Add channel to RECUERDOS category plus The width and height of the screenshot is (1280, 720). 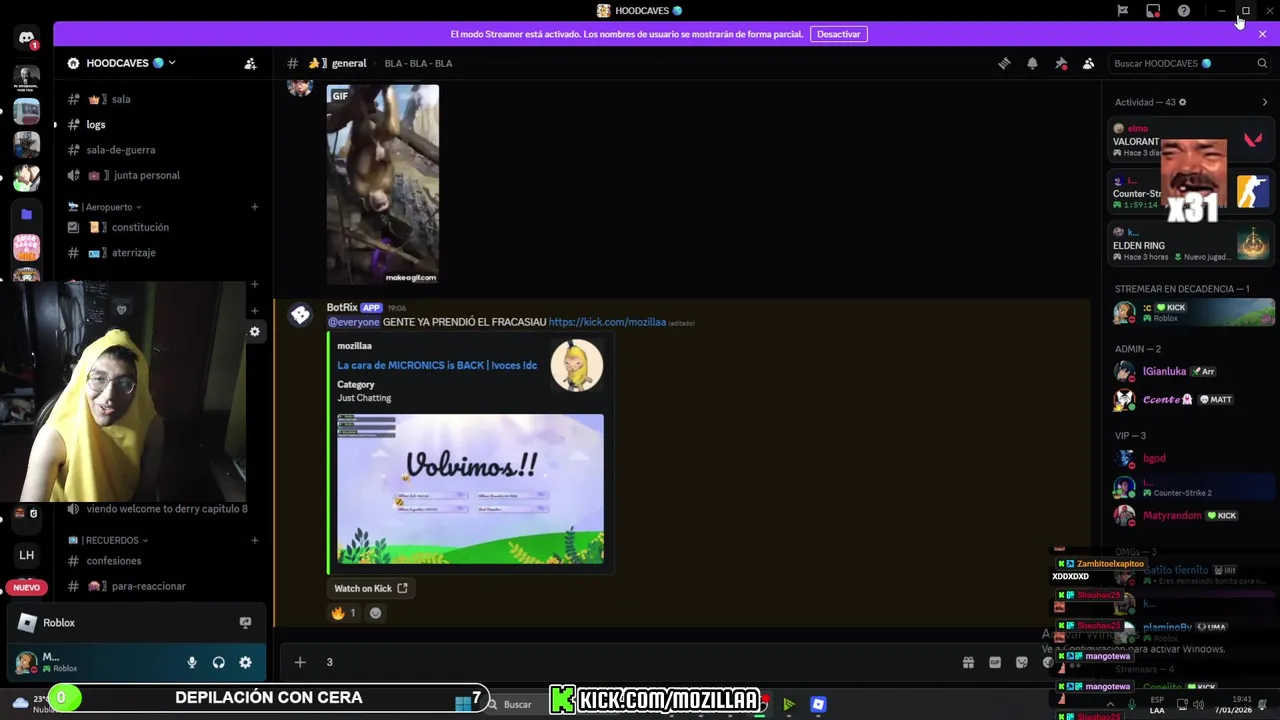[x=254, y=540]
